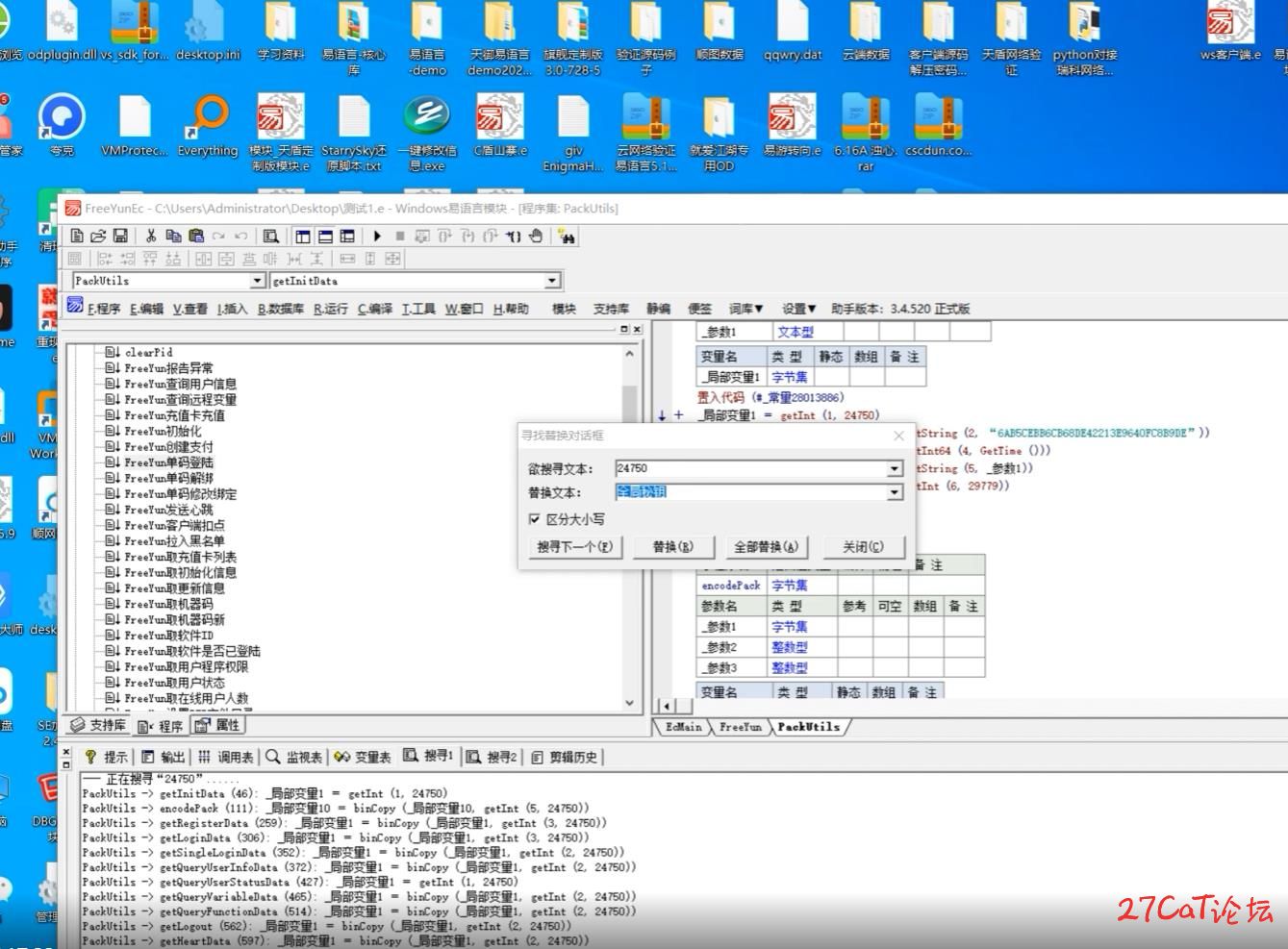The width and height of the screenshot is (1288, 949).
Task: Click the 关闭(C) button
Action: pyautogui.click(x=863, y=547)
